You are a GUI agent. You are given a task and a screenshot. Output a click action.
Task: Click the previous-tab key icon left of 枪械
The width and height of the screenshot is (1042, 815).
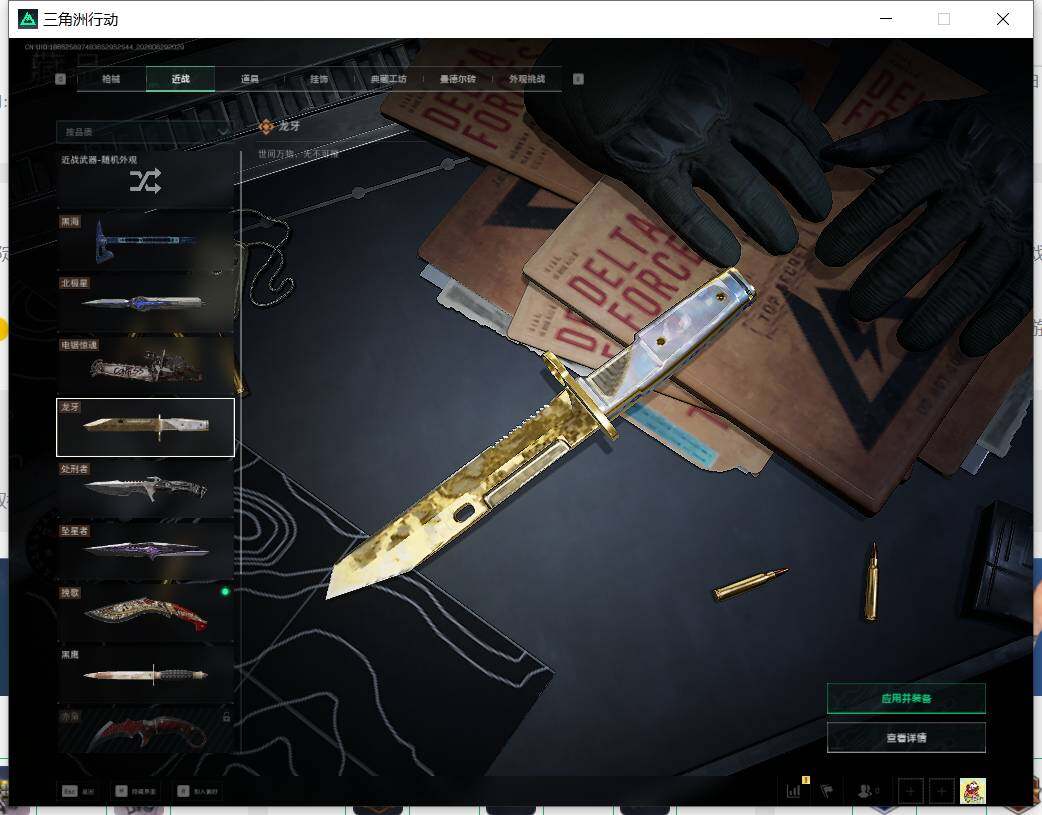60,79
